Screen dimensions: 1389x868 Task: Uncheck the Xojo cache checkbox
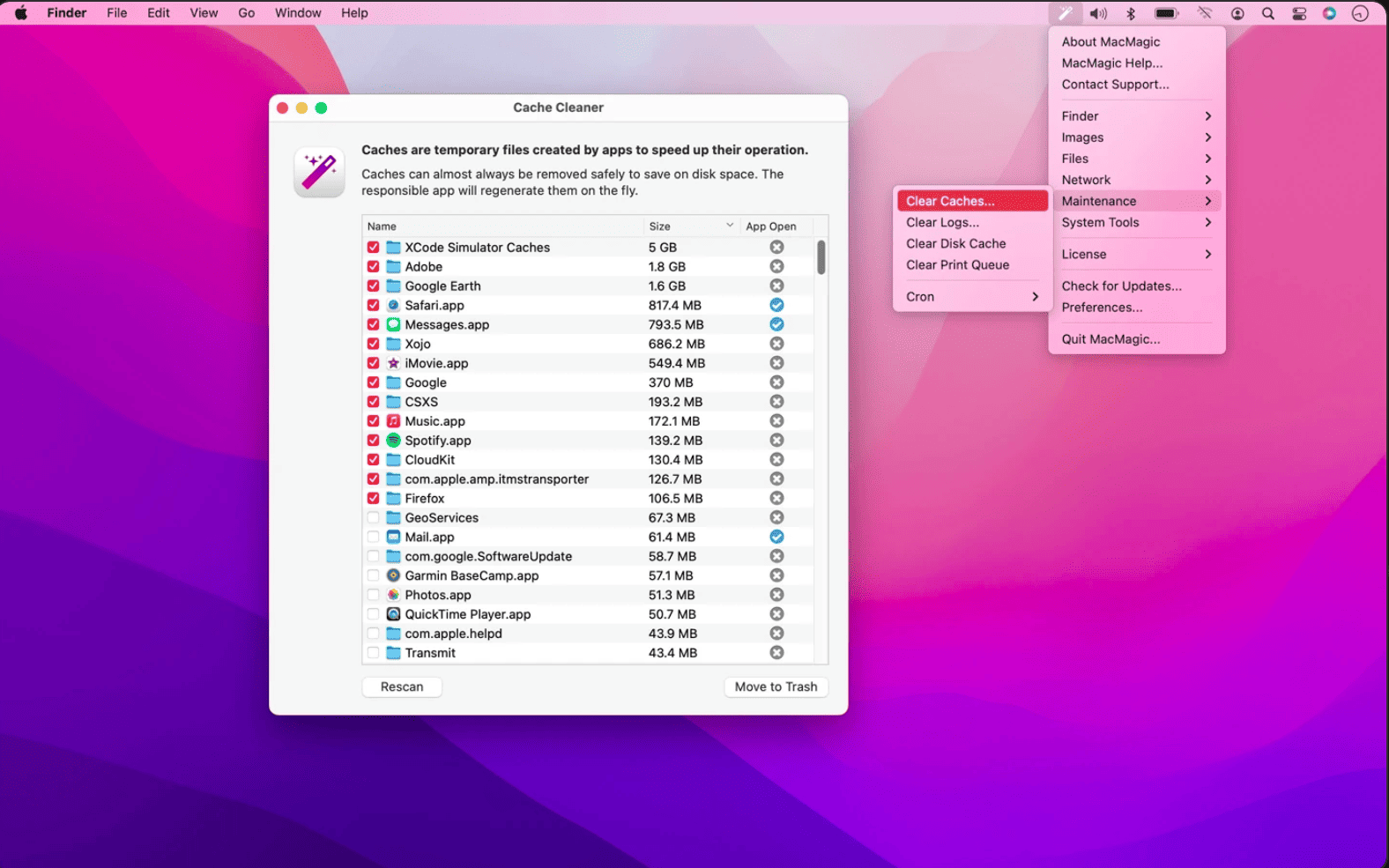click(x=373, y=344)
